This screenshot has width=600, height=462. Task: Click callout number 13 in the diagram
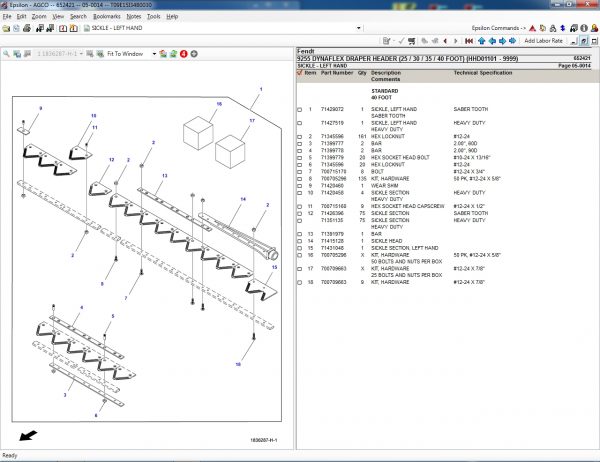(165, 176)
